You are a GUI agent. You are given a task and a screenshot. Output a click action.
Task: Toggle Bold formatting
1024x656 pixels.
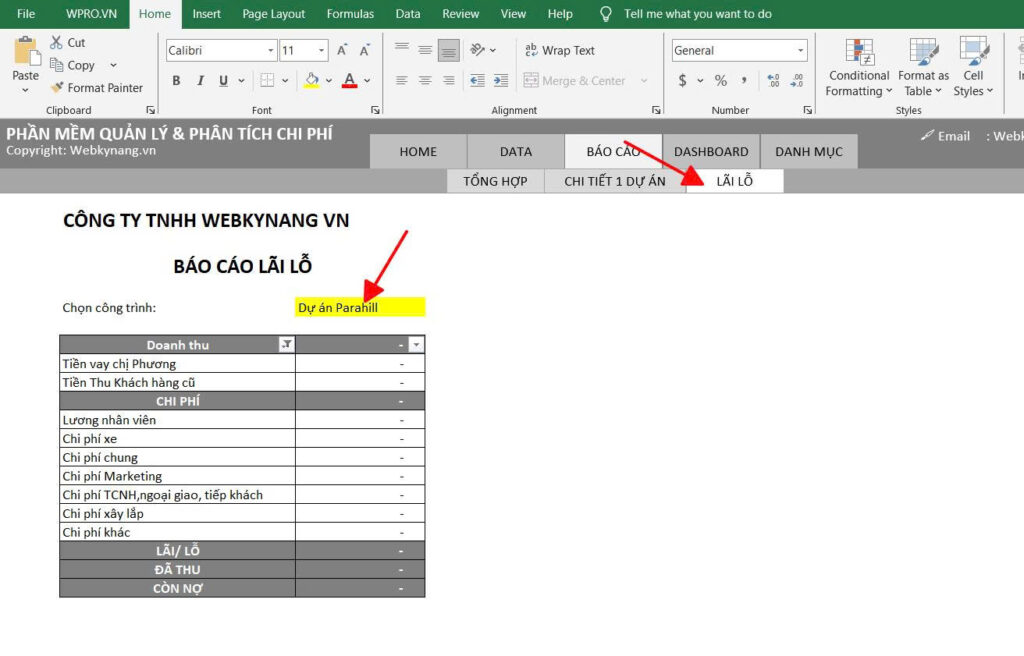click(x=177, y=81)
